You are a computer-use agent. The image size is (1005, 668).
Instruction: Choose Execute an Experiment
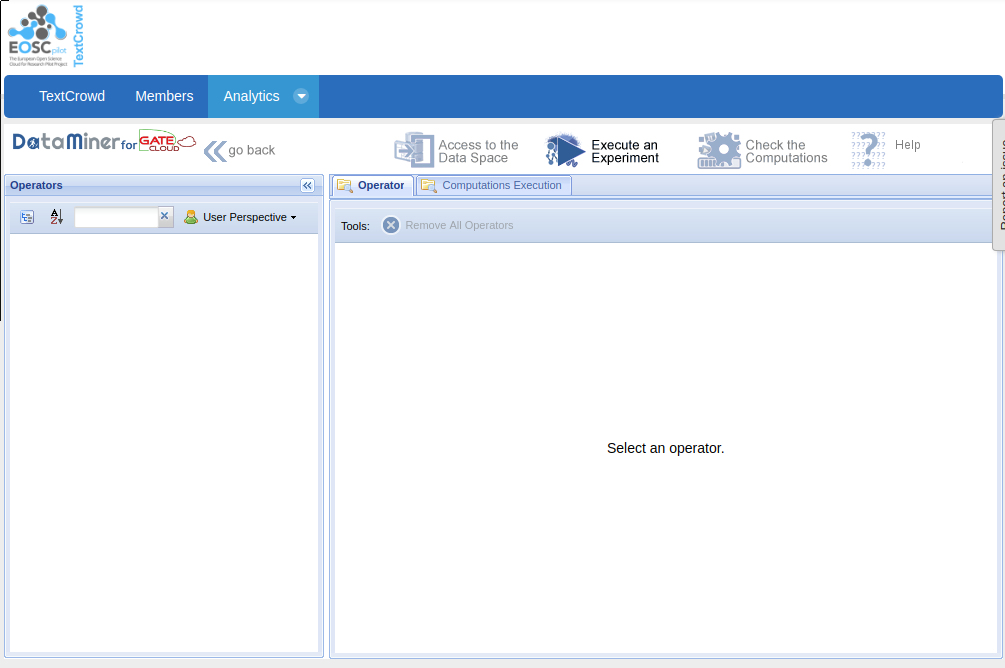625,151
